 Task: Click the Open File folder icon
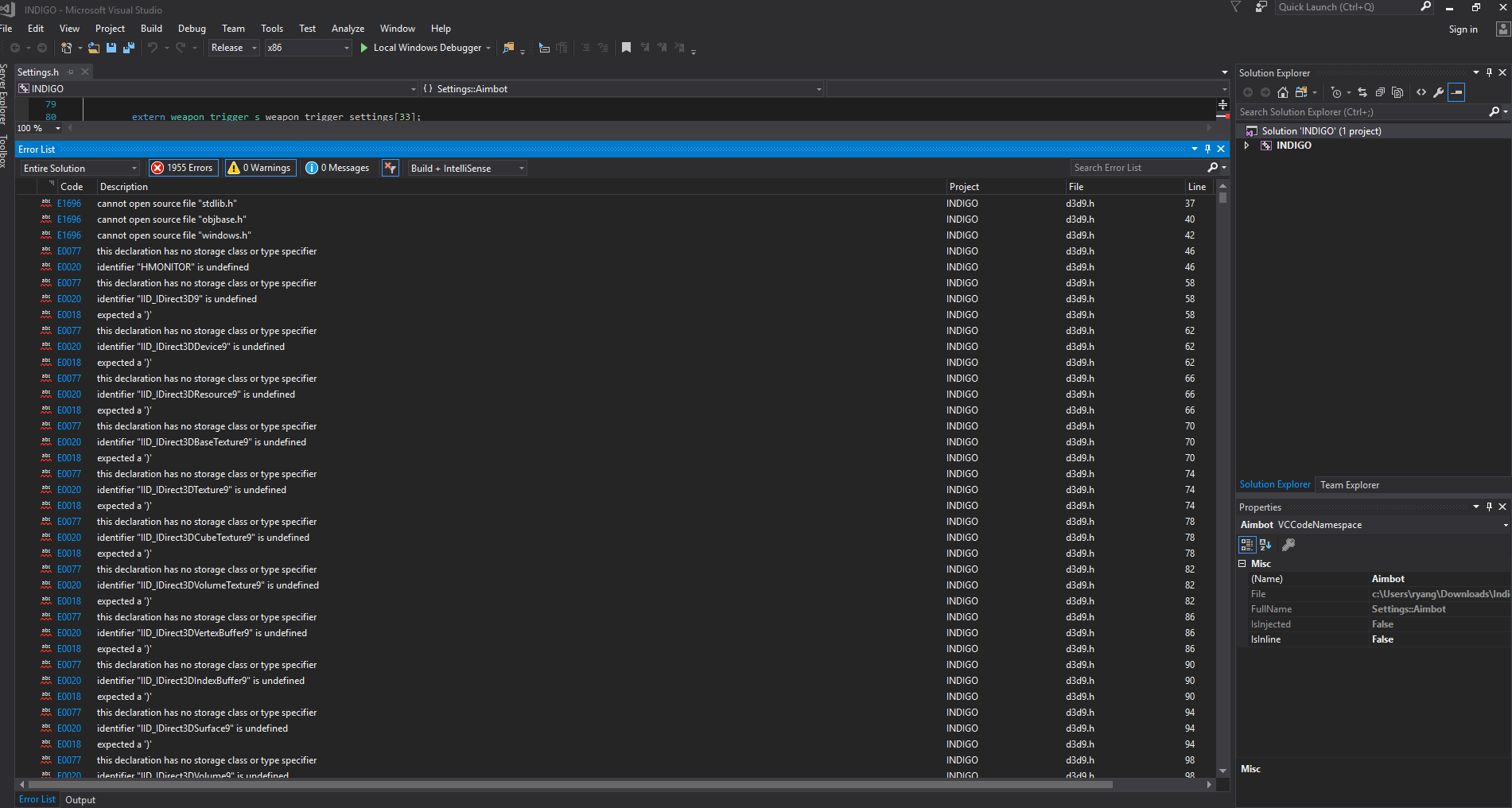click(x=94, y=48)
